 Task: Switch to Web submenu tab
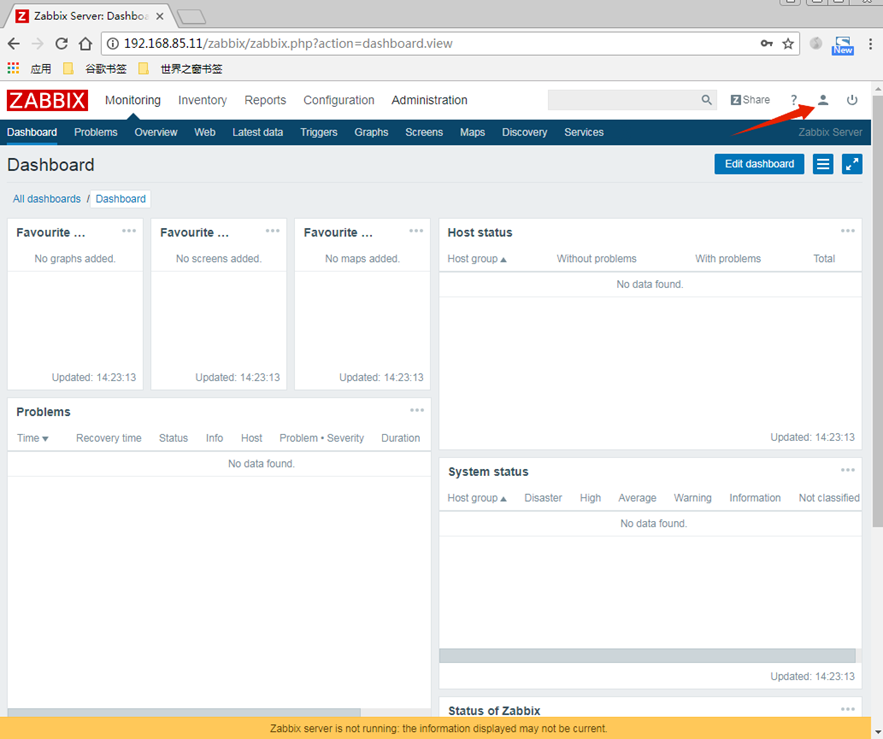(x=205, y=132)
